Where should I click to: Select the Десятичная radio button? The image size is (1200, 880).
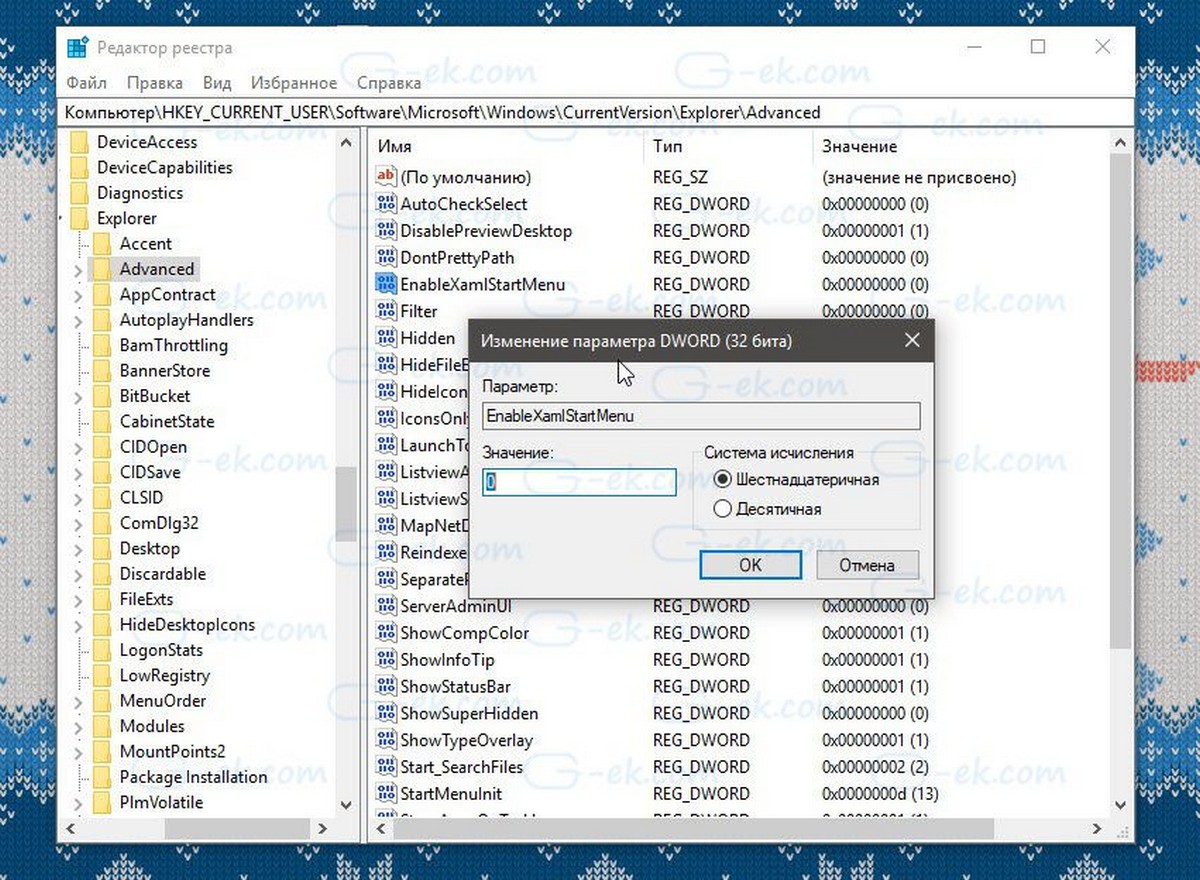pos(723,509)
